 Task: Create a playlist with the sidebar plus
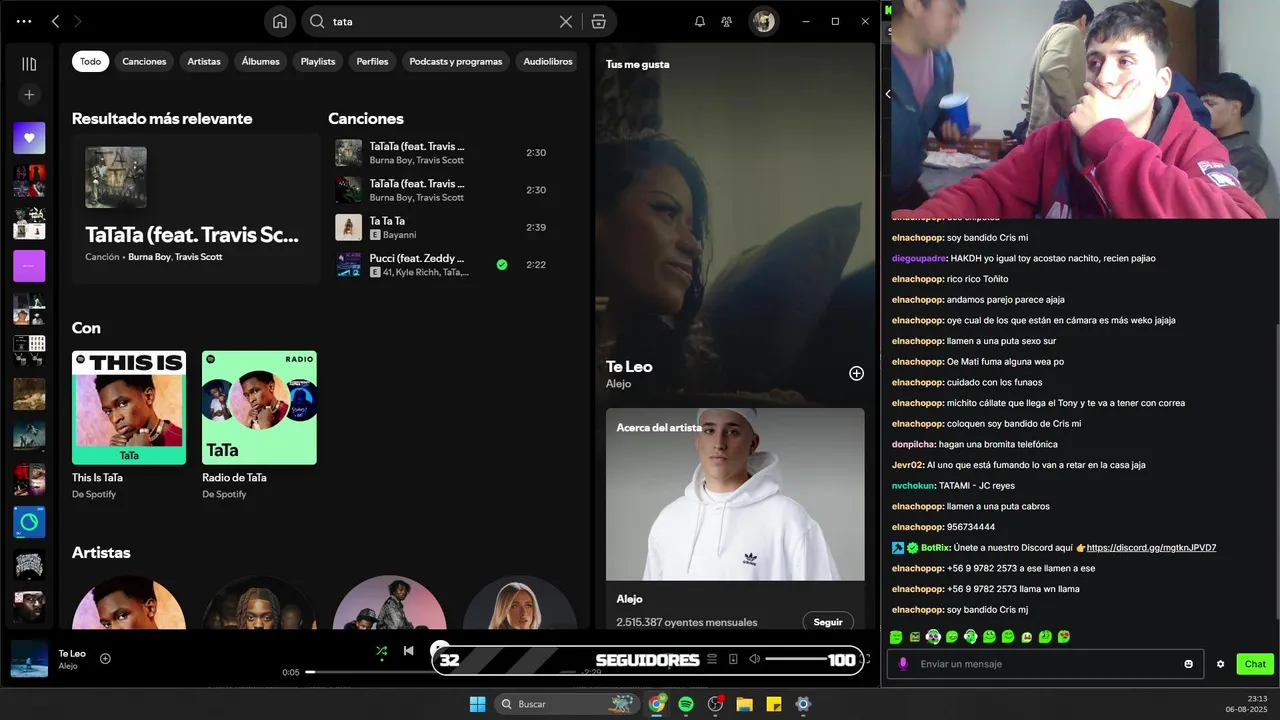tap(29, 95)
